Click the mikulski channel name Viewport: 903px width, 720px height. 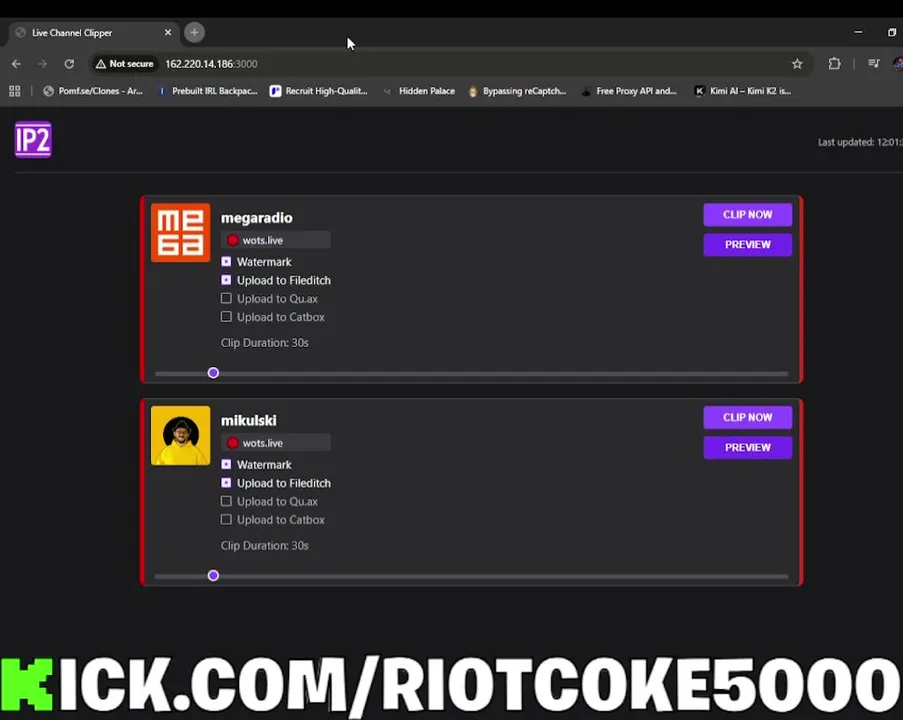pos(249,420)
